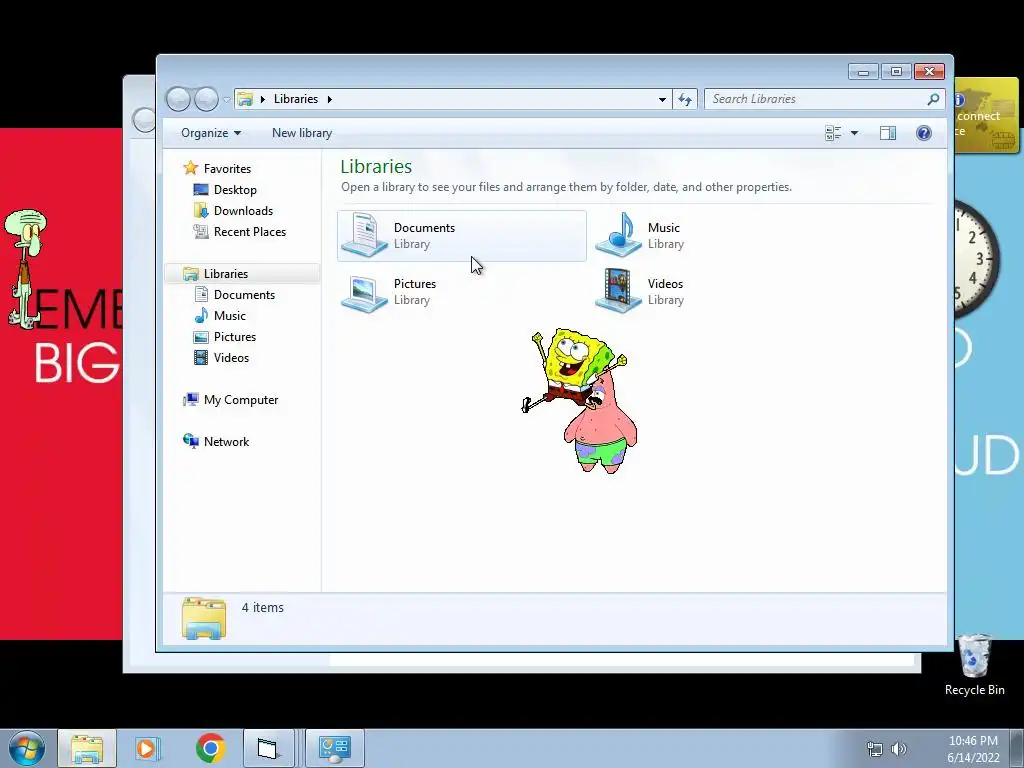Select My Computer in navigation pane
The width and height of the screenshot is (1024, 768).
241,400
